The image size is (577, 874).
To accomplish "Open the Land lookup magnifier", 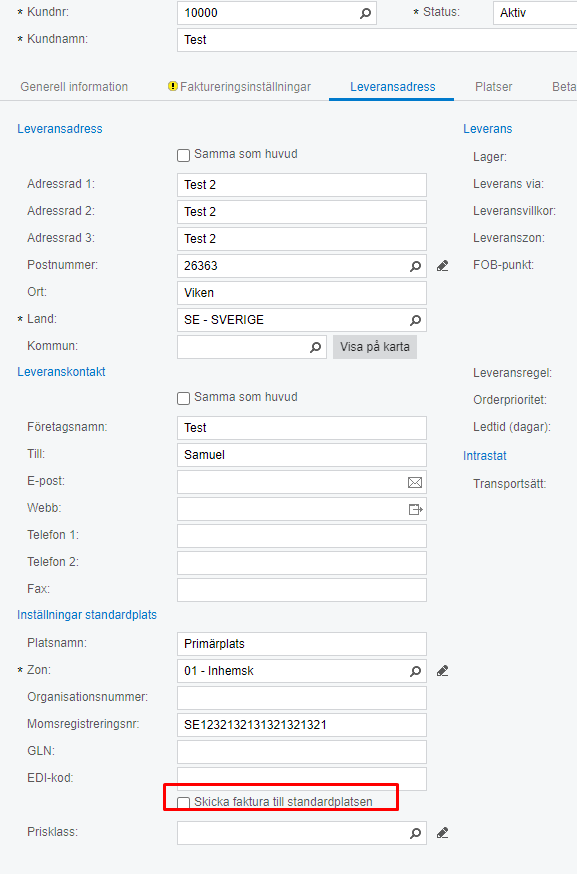I will pos(415,319).
